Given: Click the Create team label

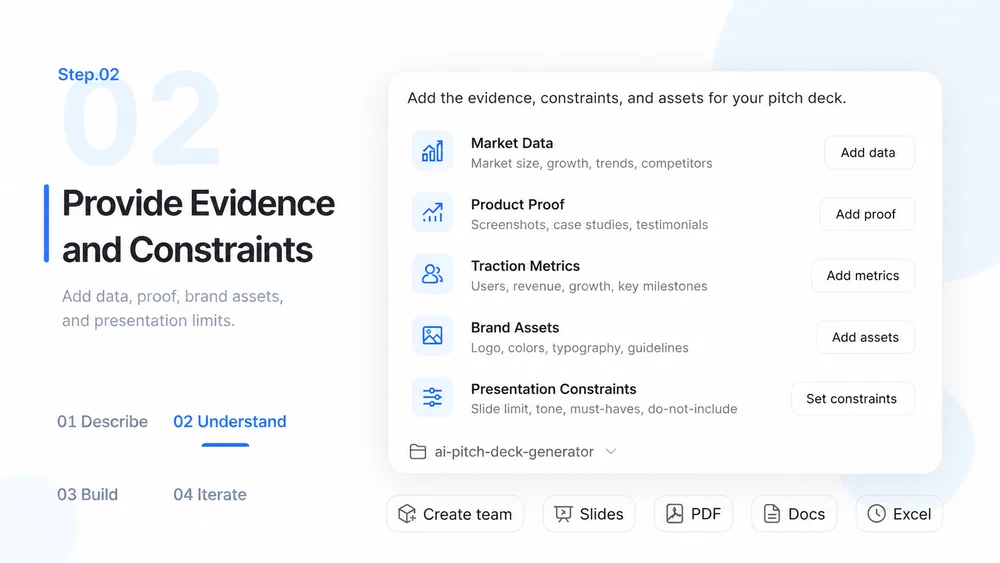Looking at the screenshot, I should point(467,514).
